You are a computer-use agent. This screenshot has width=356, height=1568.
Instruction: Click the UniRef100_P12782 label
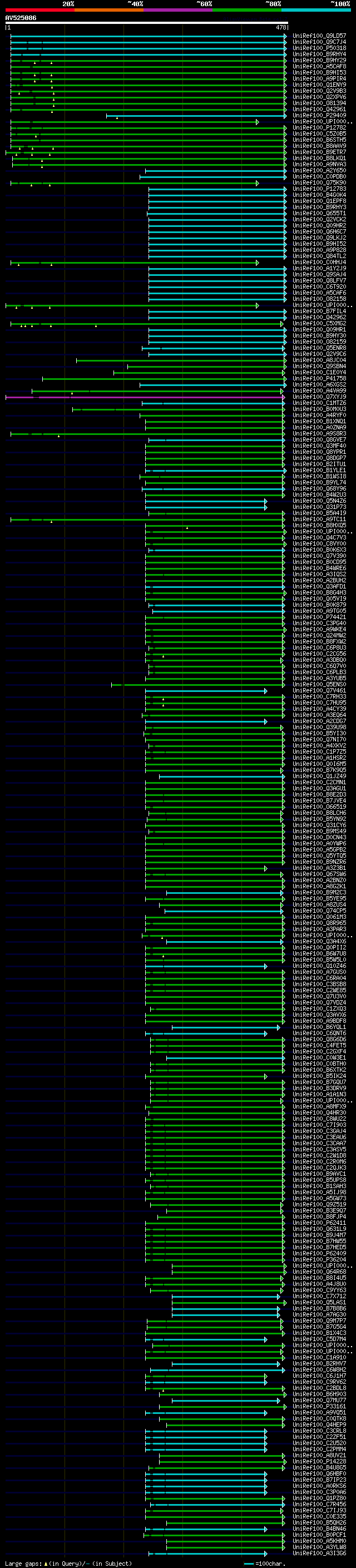coord(319,128)
